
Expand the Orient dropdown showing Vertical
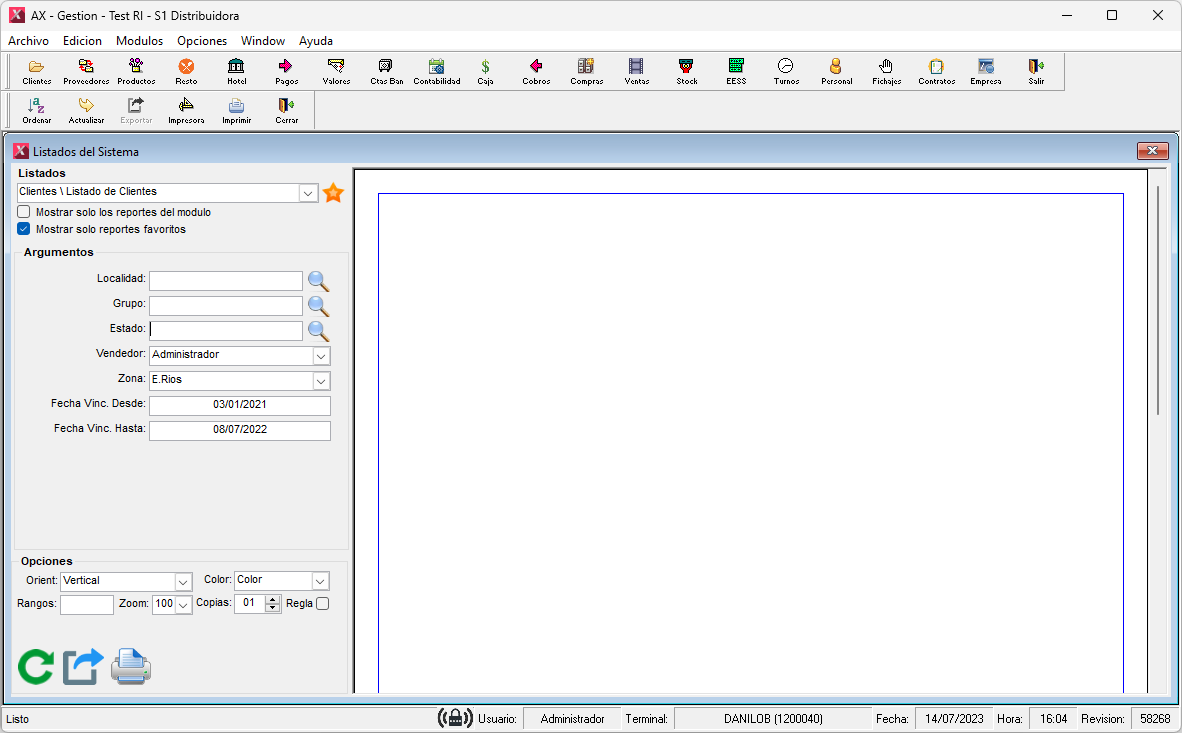coord(183,581)
